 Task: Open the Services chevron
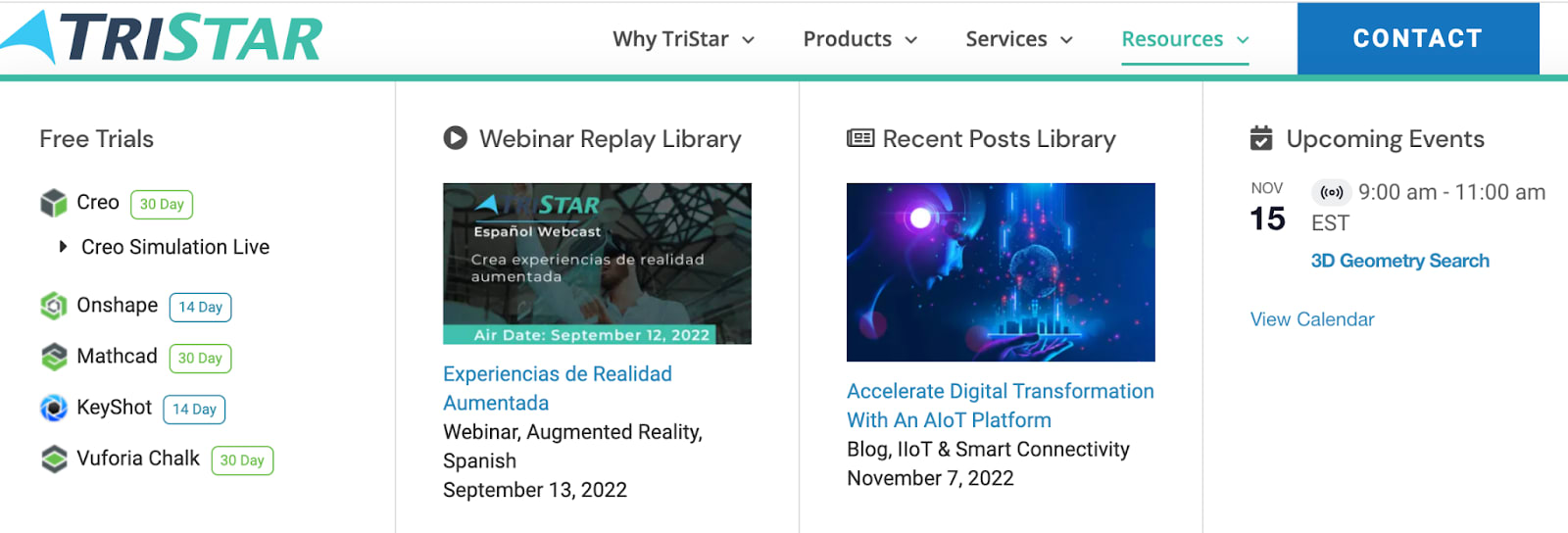(1067, 40)
